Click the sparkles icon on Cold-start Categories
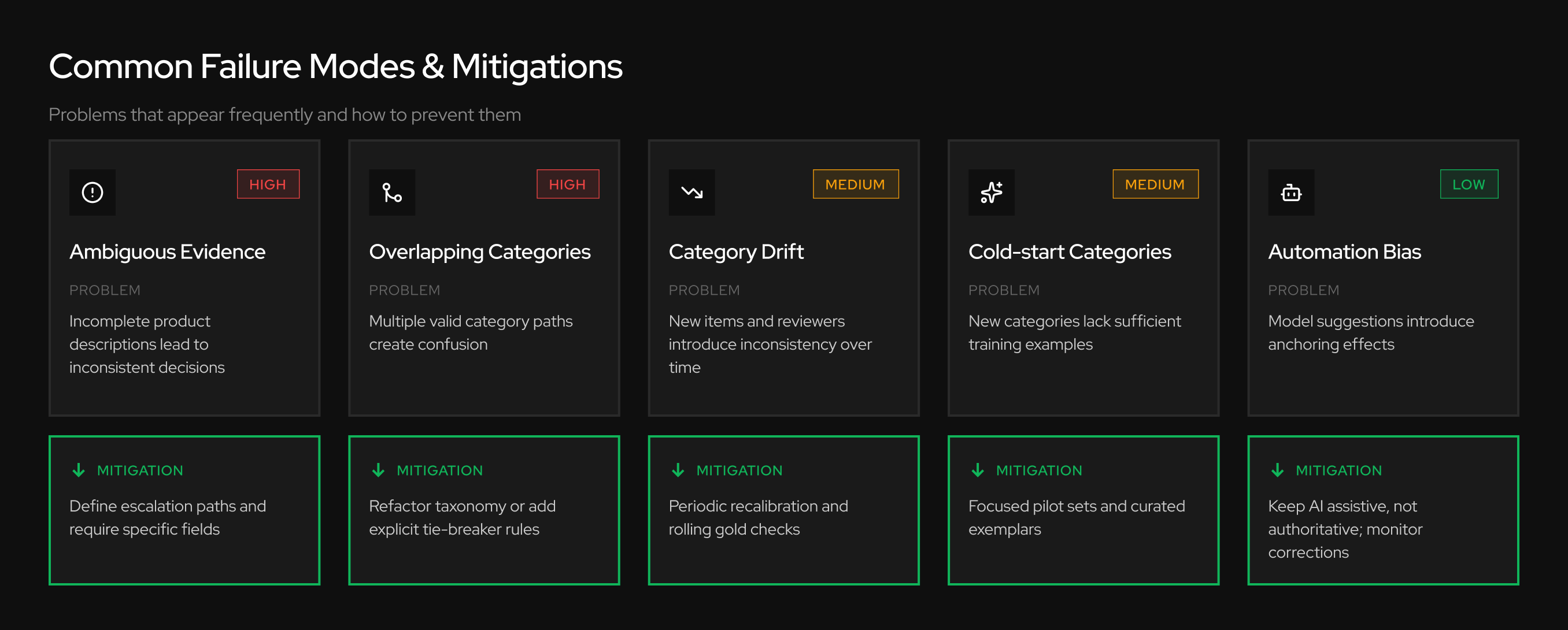 click(991, 192)
